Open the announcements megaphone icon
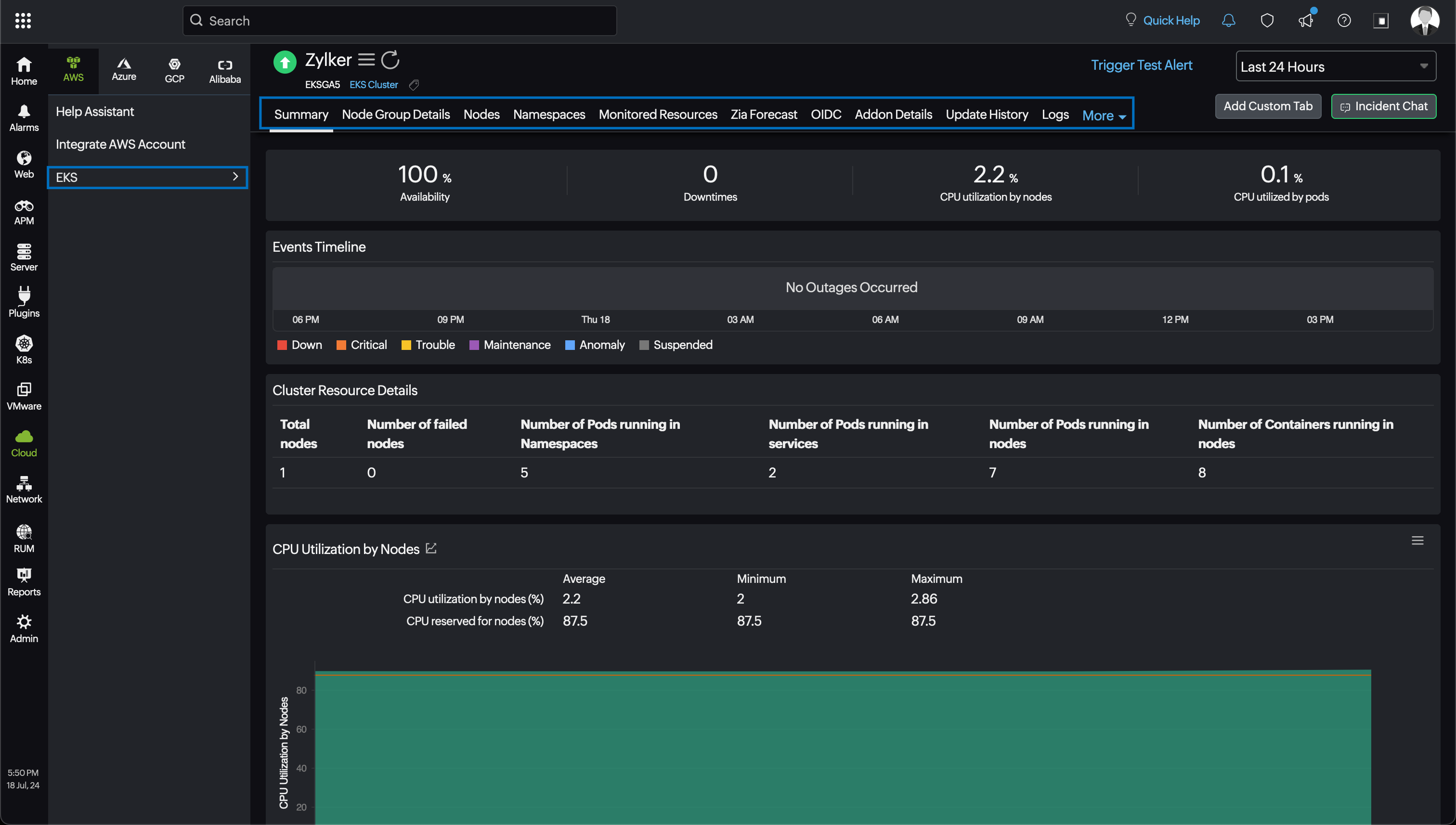This screenshot has width=1456, height=825. [x=1305, y=20]
